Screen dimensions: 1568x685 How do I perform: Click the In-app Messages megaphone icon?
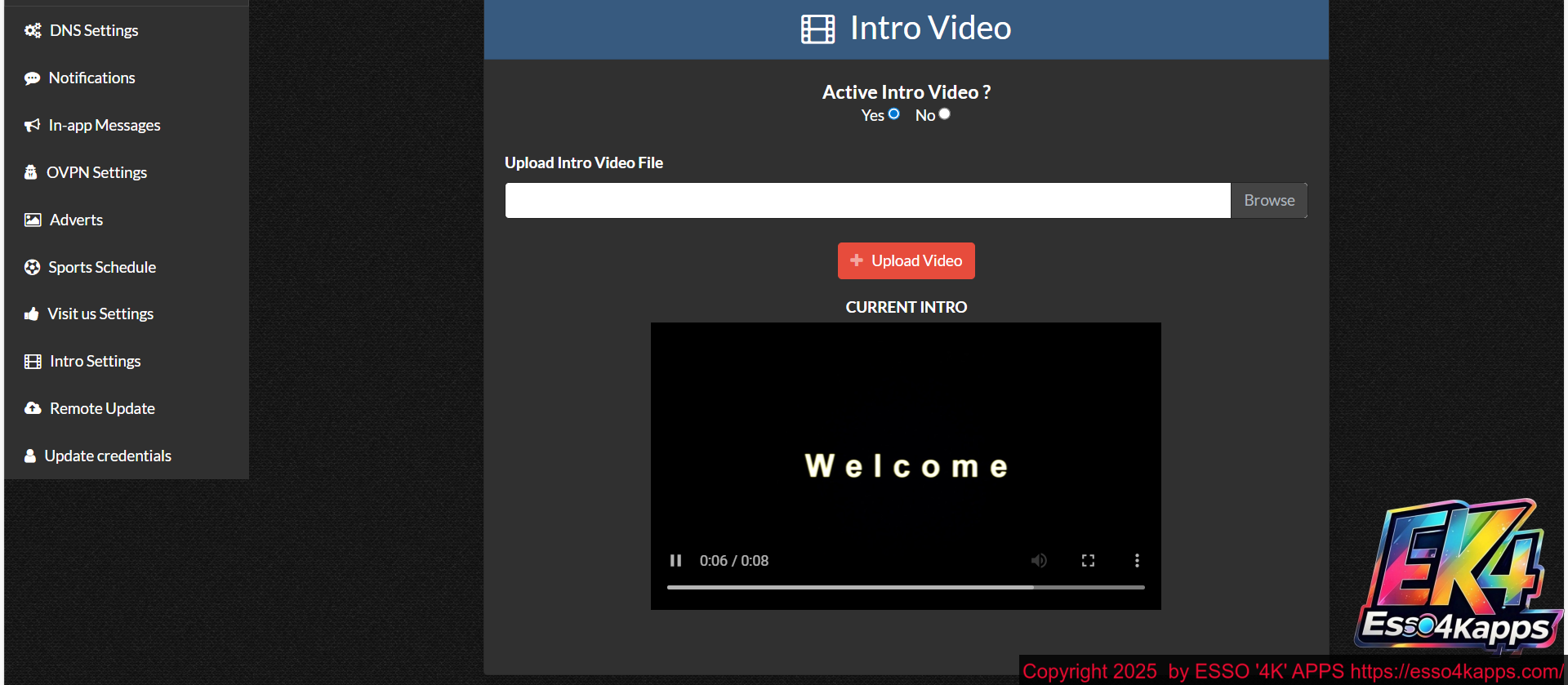coord(32,126)
